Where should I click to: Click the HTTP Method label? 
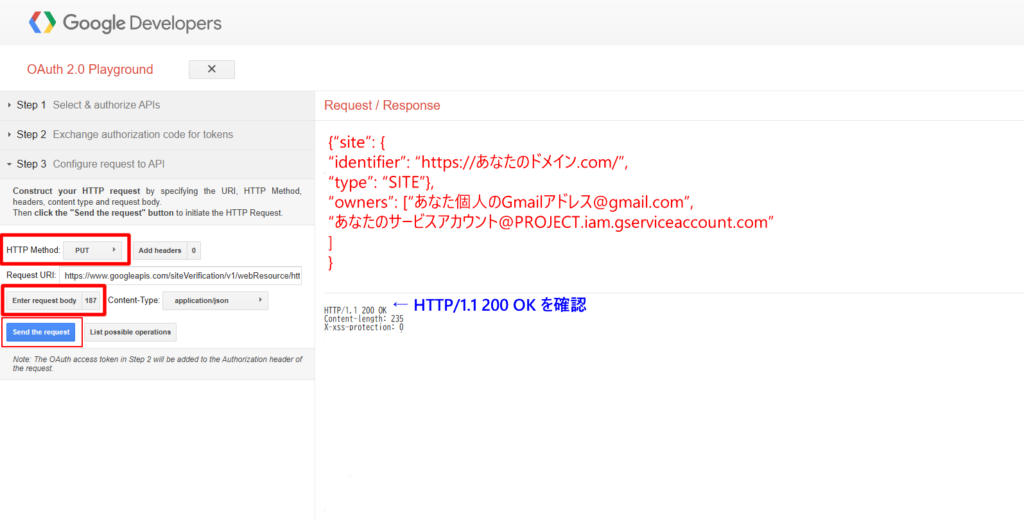(x=33, y=250)
